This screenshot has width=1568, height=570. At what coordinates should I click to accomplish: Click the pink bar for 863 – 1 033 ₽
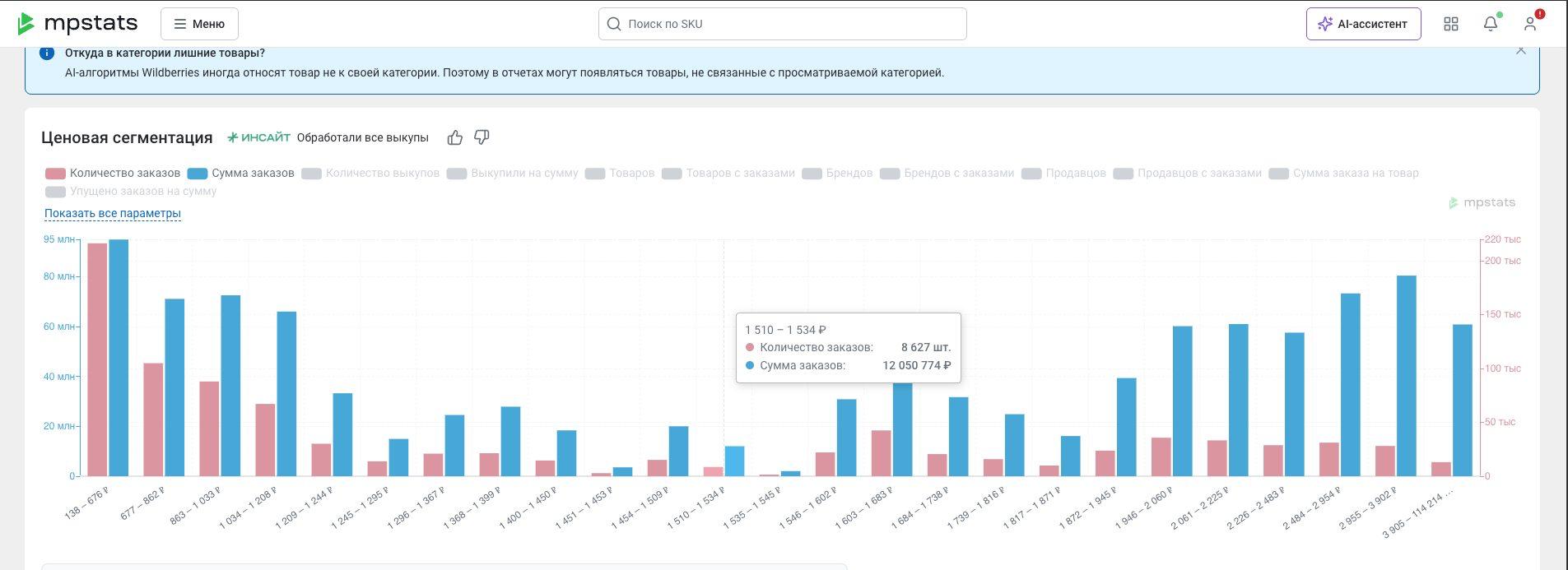209,429
